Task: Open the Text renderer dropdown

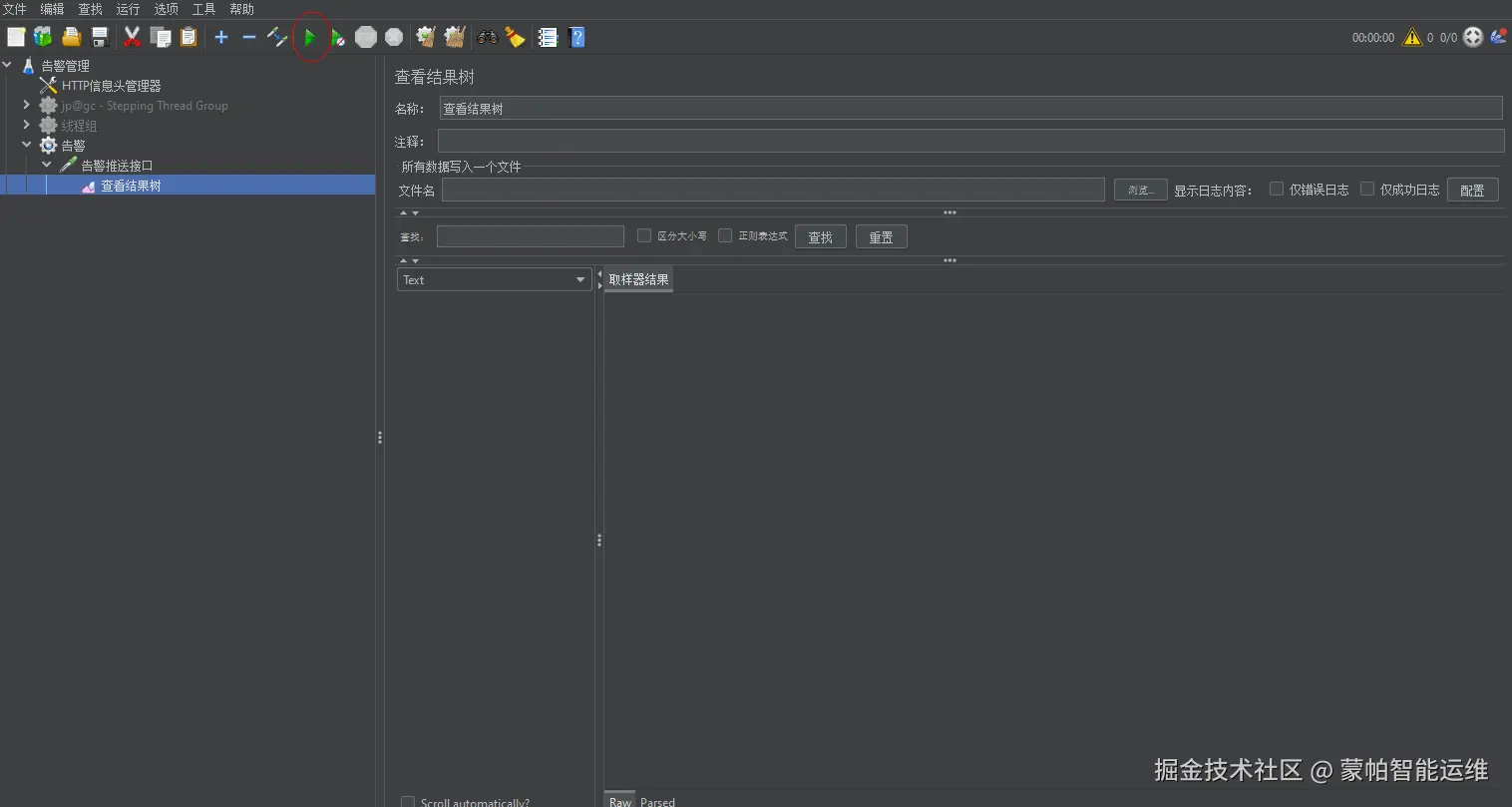Action: [x=495, y=280]
